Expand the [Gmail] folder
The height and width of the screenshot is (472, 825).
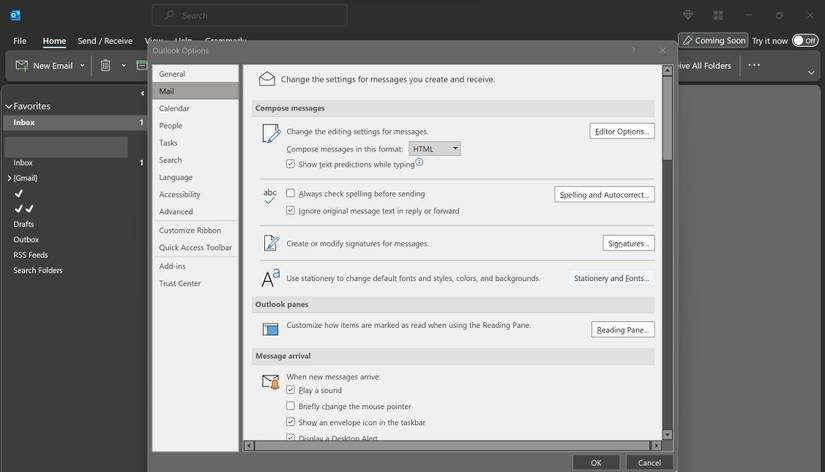tap(9, 178)
